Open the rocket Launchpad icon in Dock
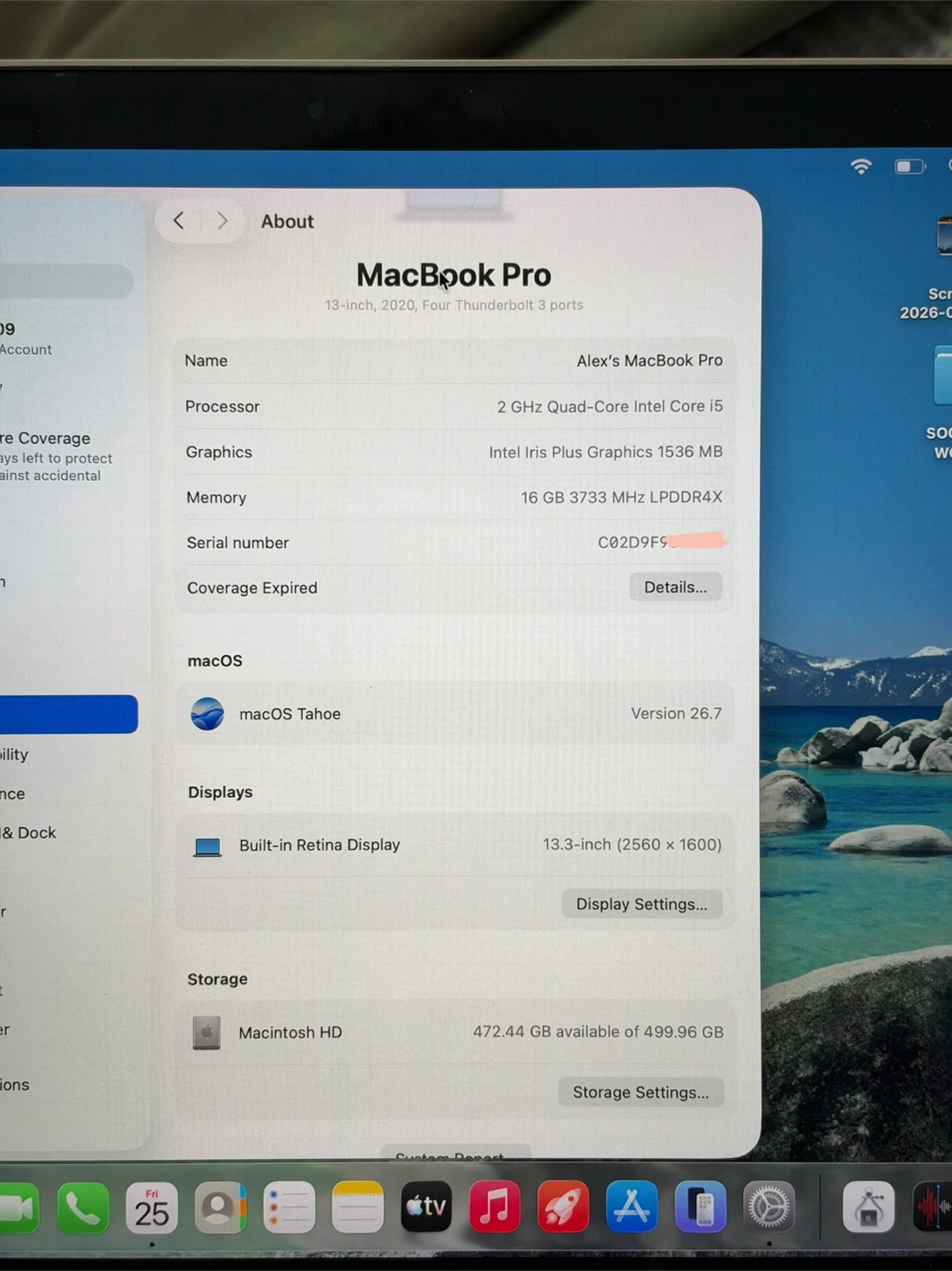The width and height of the screenshot is (952, 1271). (x=563, y=1207)
